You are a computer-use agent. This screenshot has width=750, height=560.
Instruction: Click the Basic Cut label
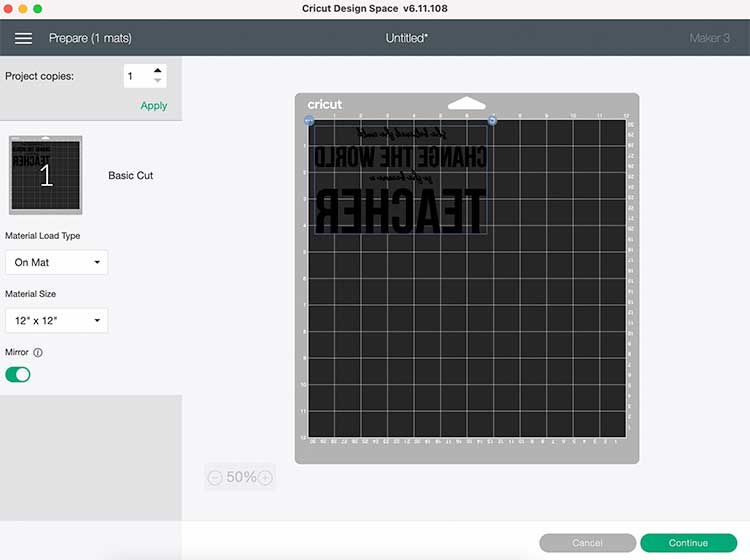(x=131, y=176)
